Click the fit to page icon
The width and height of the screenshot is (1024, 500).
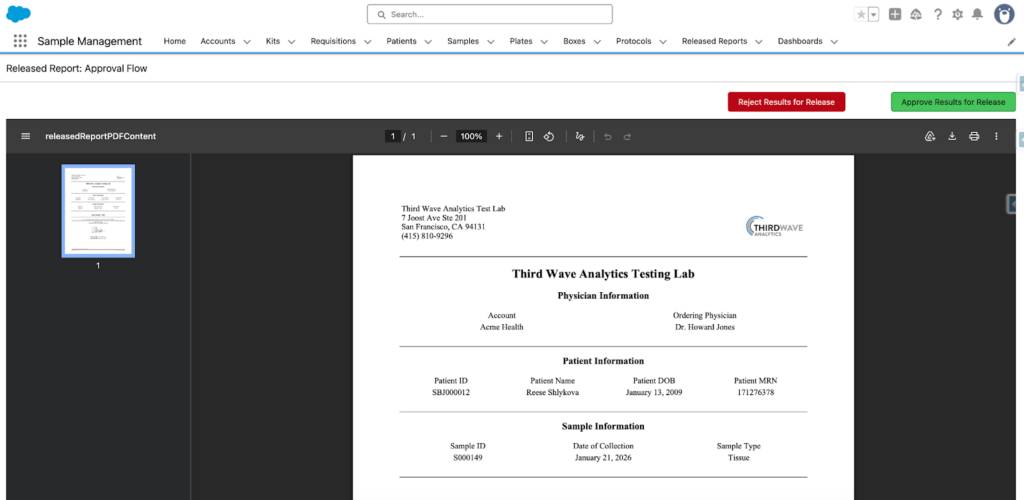point(529,136)
